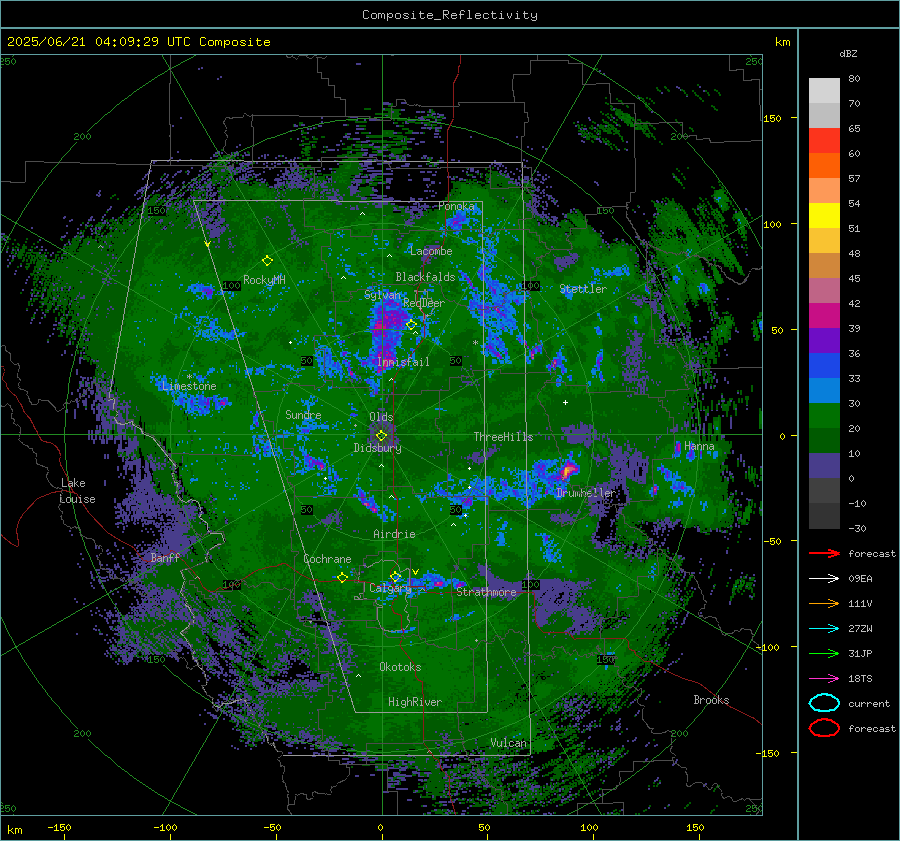Click the km unit label at top right
This screenshot has width=900, height=841.
click(782, 42)
